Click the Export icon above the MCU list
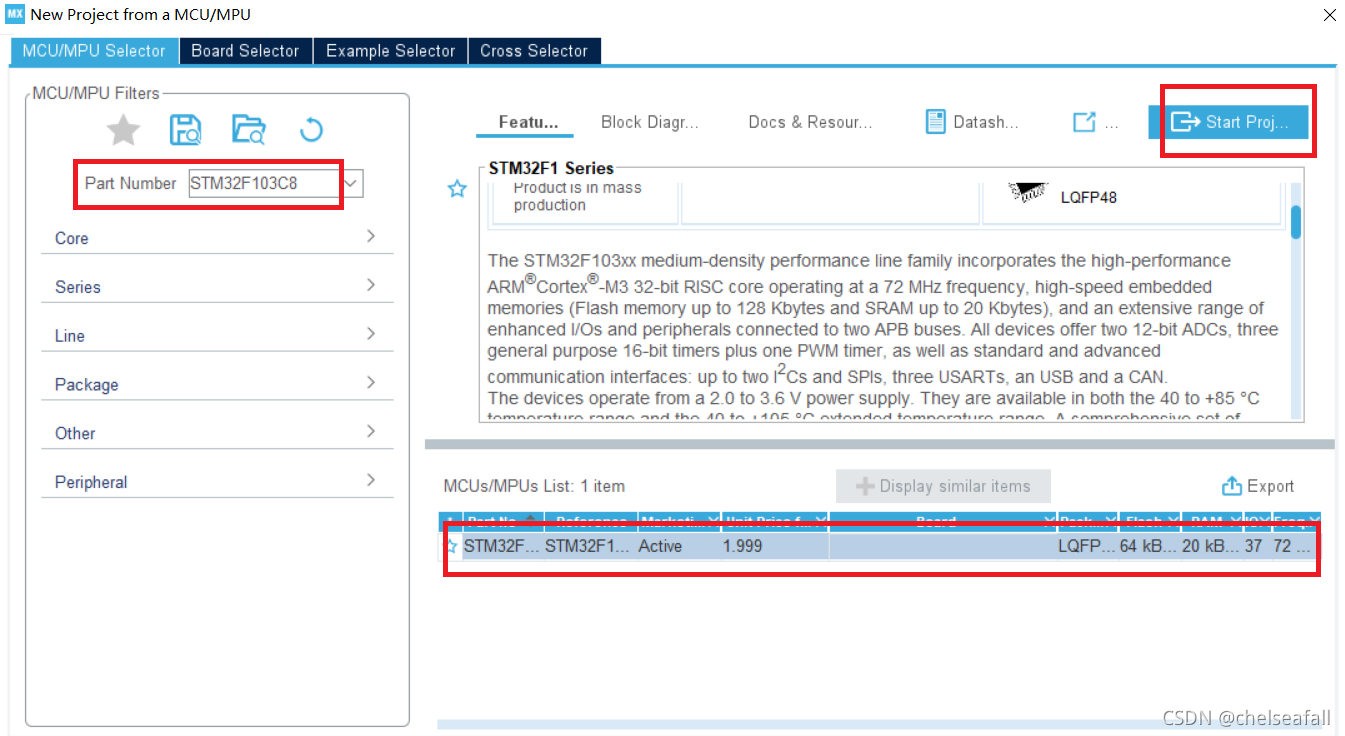The height and width of the screenshot is (736, 1345). click(1232, 486)
